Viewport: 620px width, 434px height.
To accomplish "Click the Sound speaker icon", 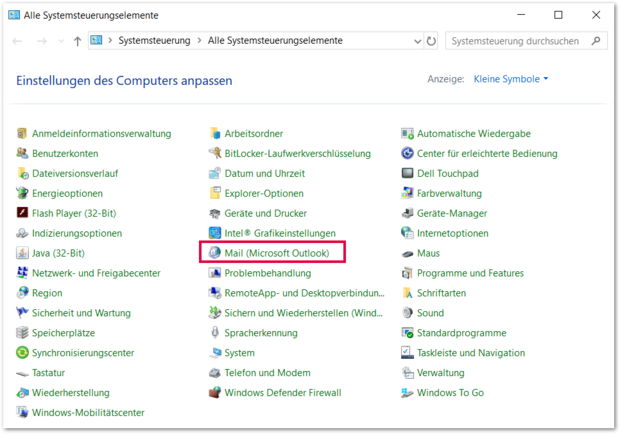I will click(x=408, y=313).
